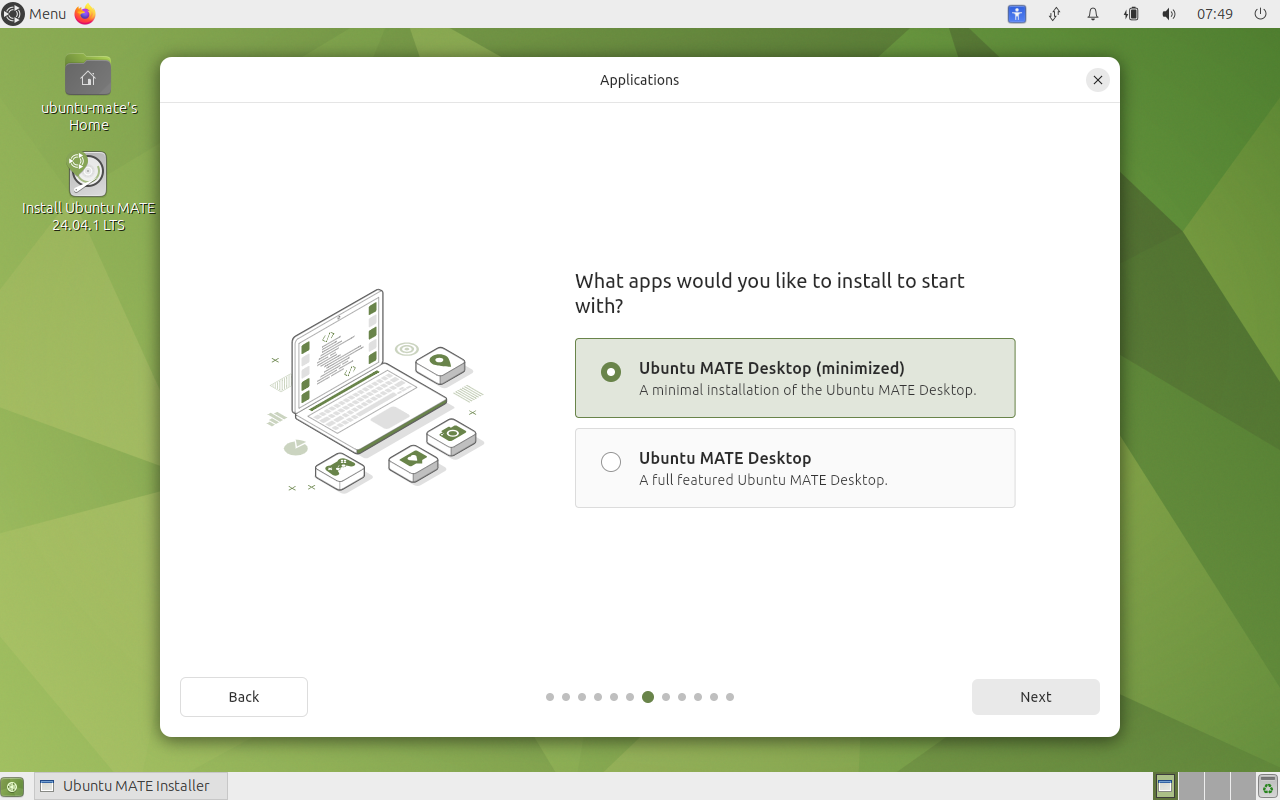
Task: Open the trash bin in bottom panel
Action: coord(1268,786)
